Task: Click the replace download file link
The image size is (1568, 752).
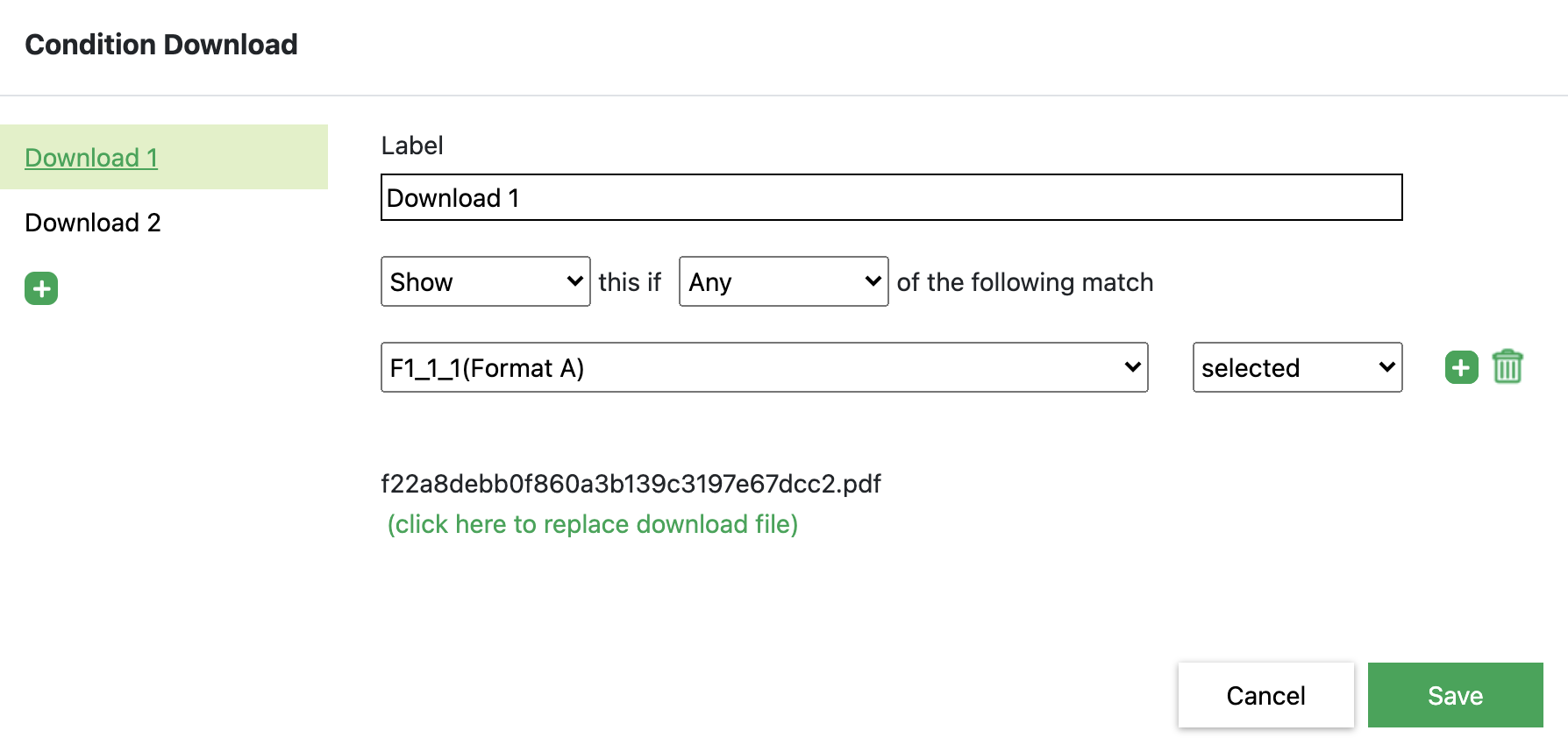Action: [593, 524]
